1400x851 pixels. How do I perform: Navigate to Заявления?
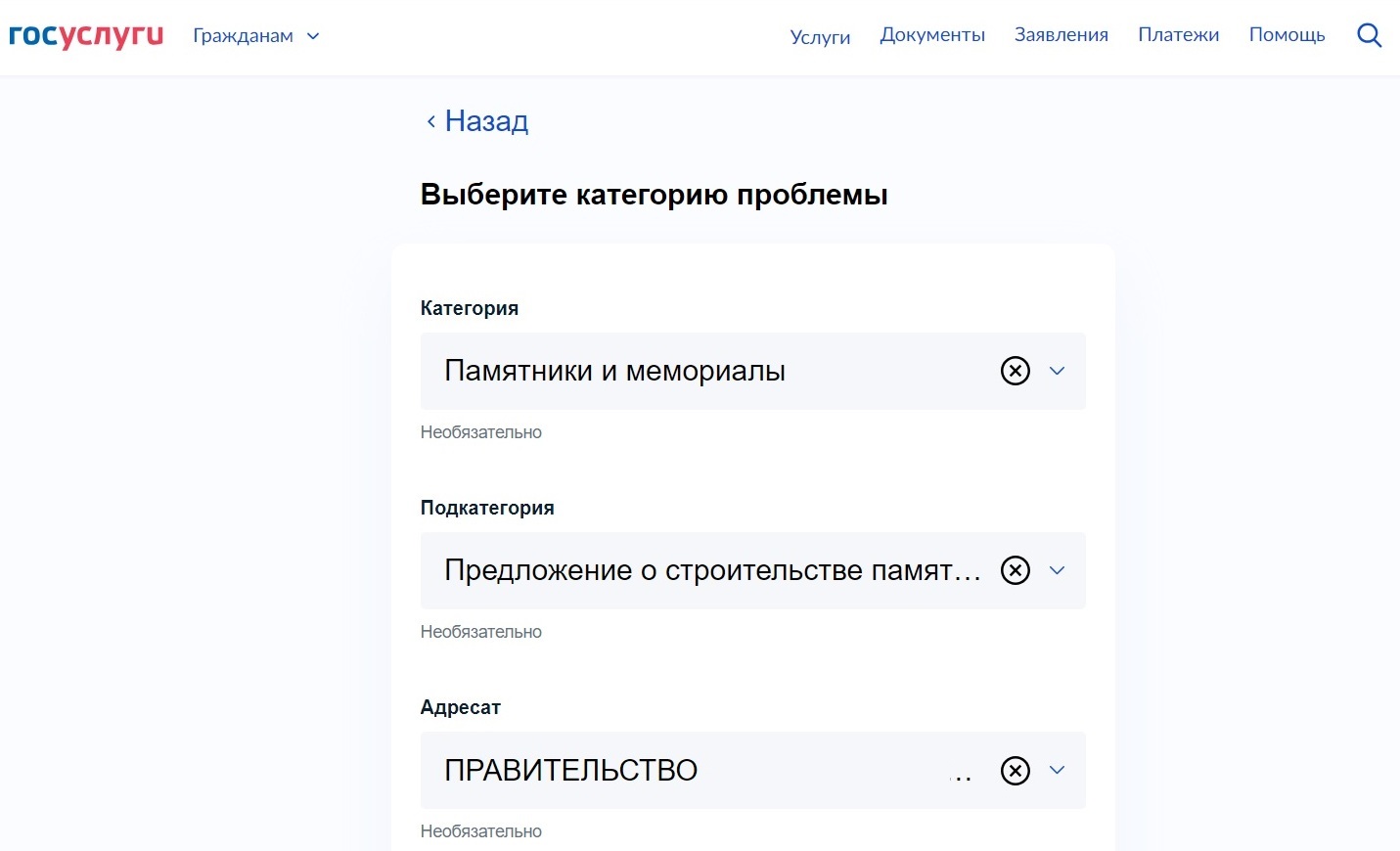(x=1061, y=35)
